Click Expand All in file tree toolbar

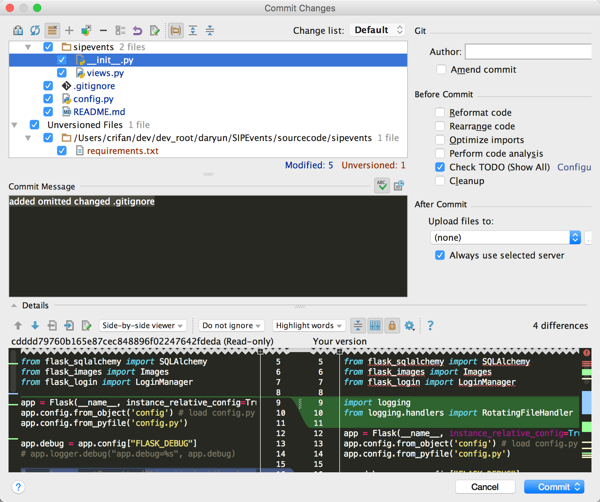point(193,31)
